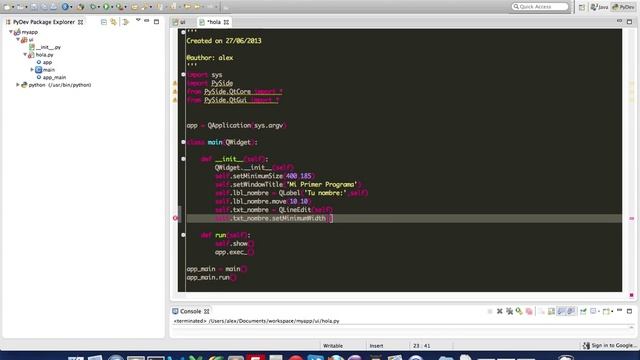
Task: Click the highlighted txt_nombre.setMinimumWidth code line
Action: tap(404, 218)
